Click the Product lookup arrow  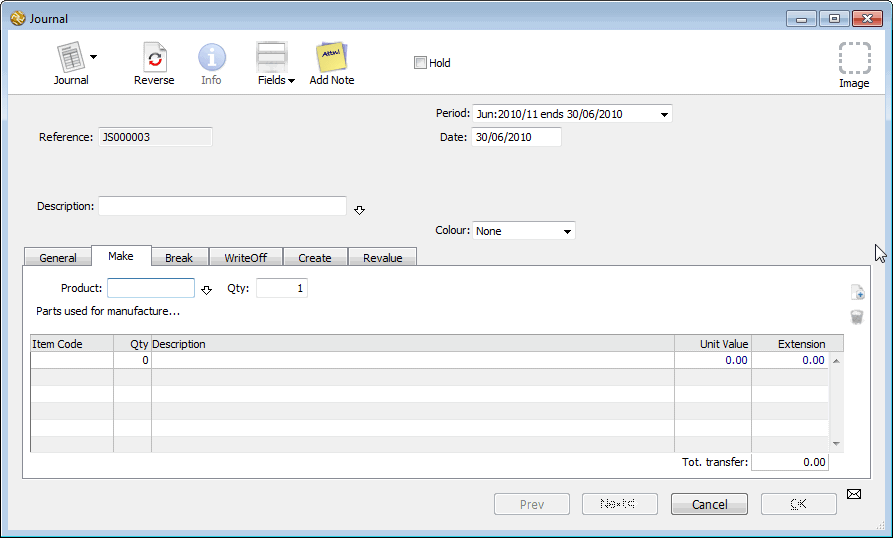[x=207, y=290]
